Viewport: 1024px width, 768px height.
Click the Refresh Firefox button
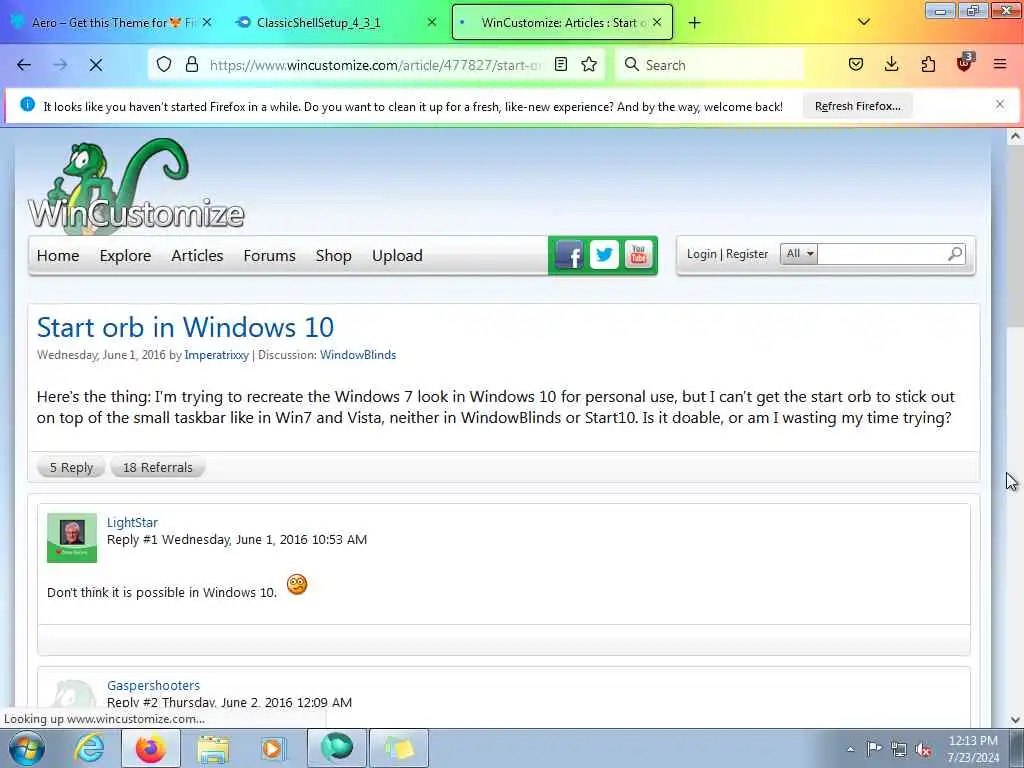[x=857, y=106]
